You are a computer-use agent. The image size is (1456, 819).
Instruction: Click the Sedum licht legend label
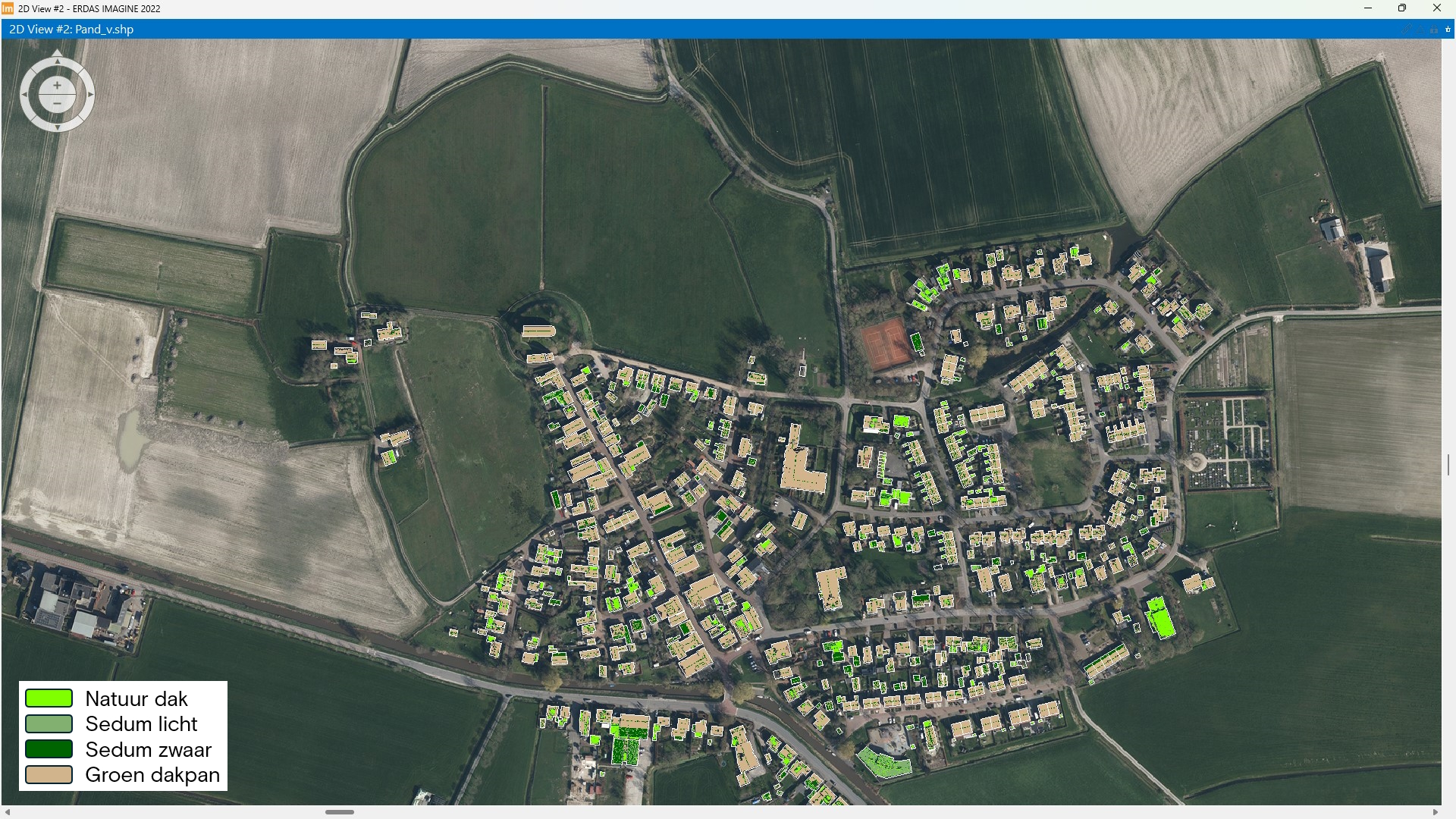(x=141, y=724)
